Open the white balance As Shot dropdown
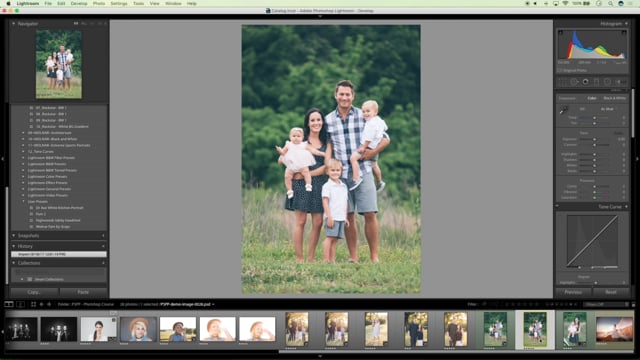Image resolution: width=640 pixels, height=360 pixels. pos(607,109)
